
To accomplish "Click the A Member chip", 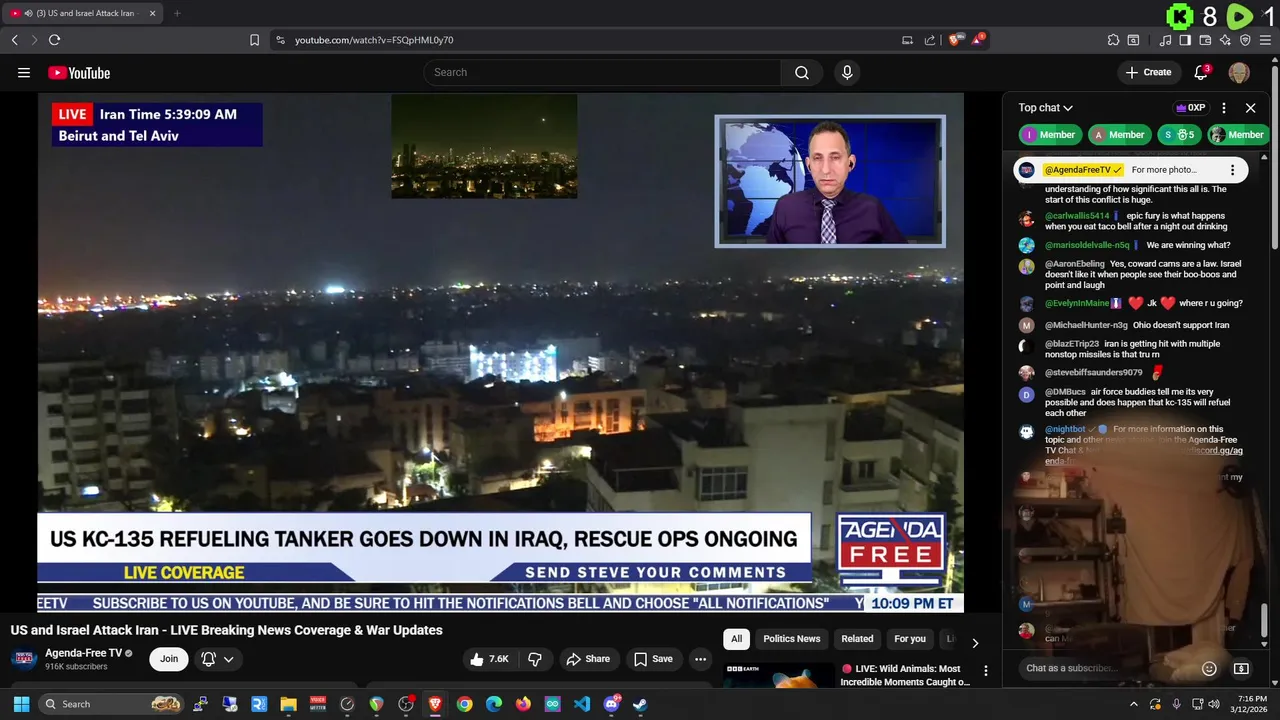I will (x=1118, y=135).
